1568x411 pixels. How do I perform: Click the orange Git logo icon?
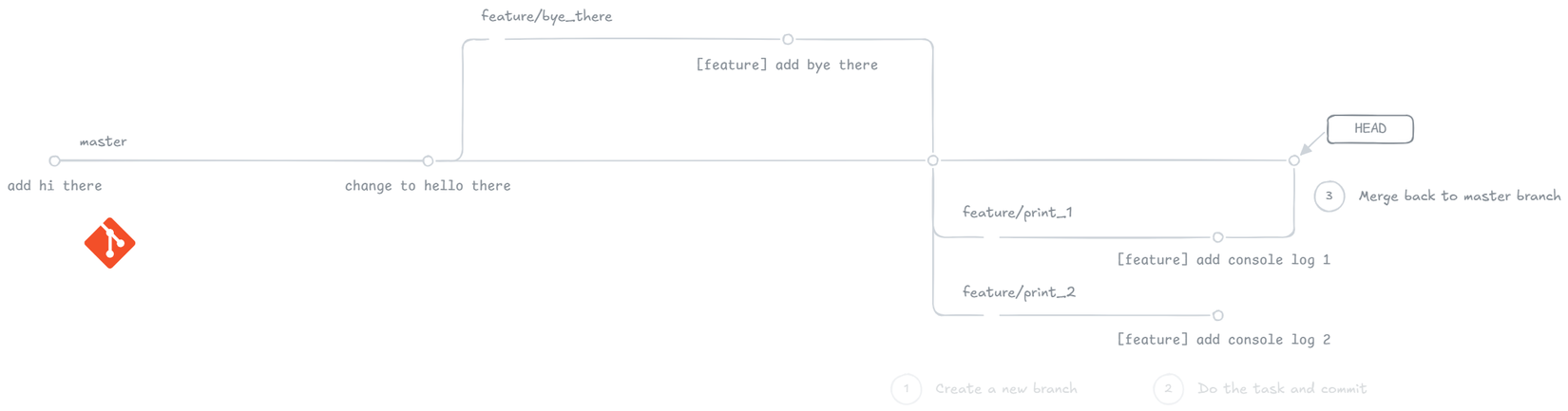110,243
